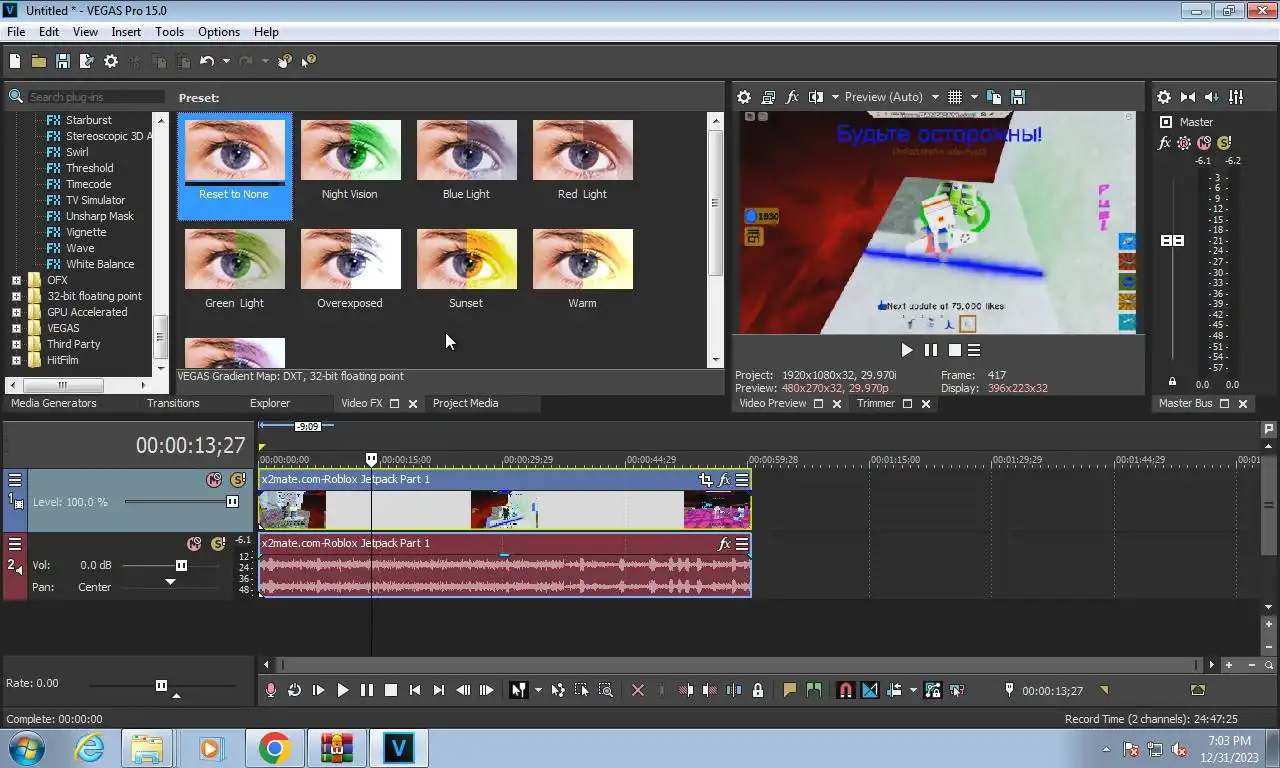The height and width of the screenshot is (768, 1280).
Task: Click the Search plug-ins field
Action: coord(95,97)
